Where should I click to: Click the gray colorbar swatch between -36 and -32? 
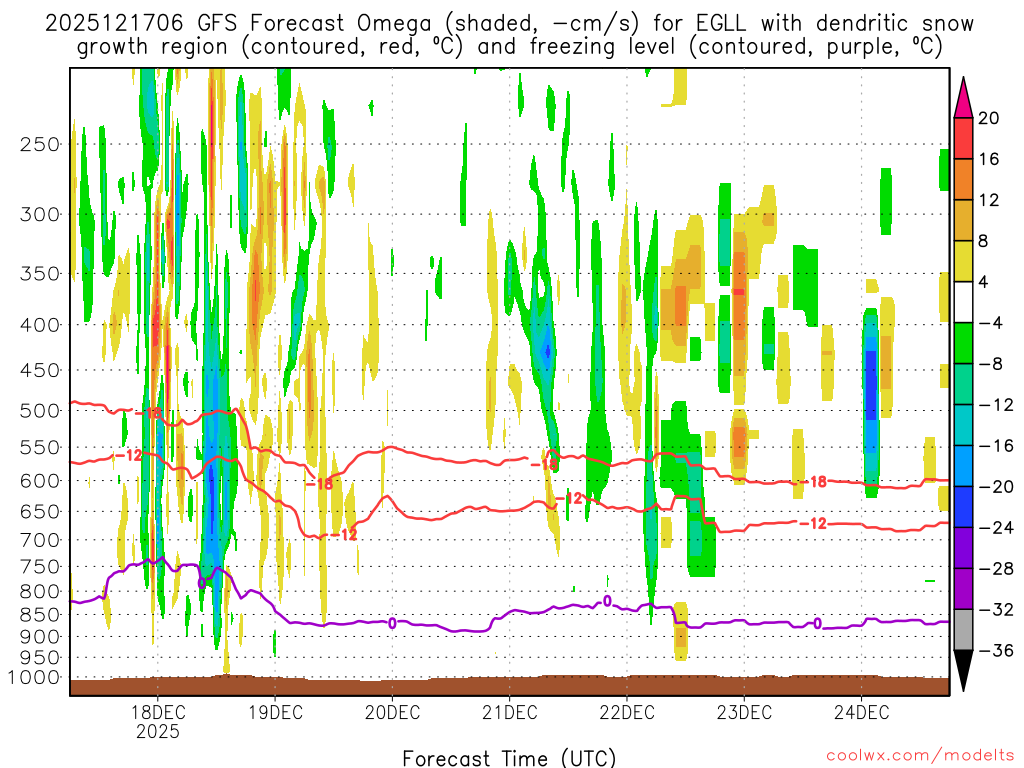(x=963, y=630)
